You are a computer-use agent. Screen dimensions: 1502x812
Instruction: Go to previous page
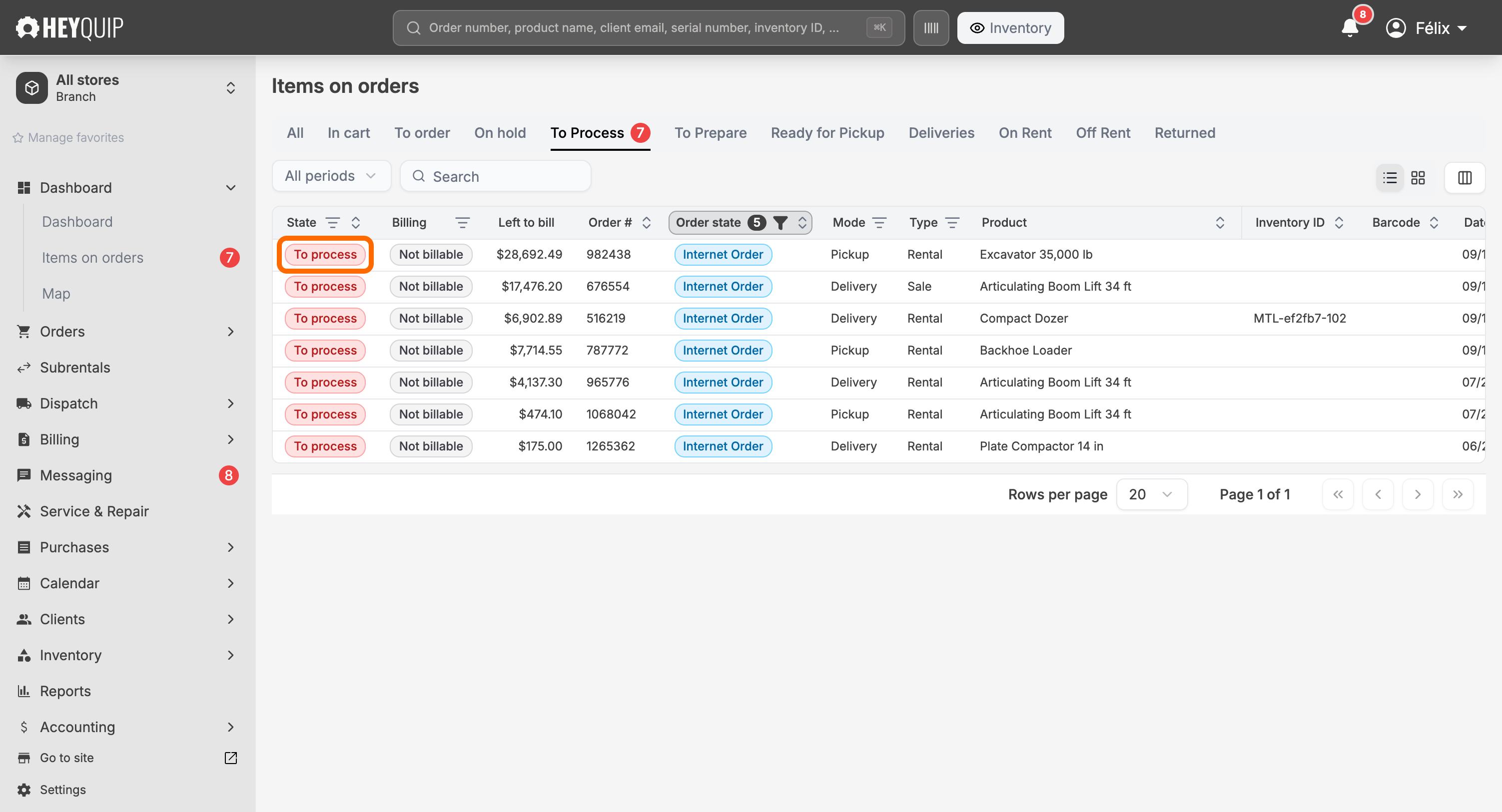1378,494
